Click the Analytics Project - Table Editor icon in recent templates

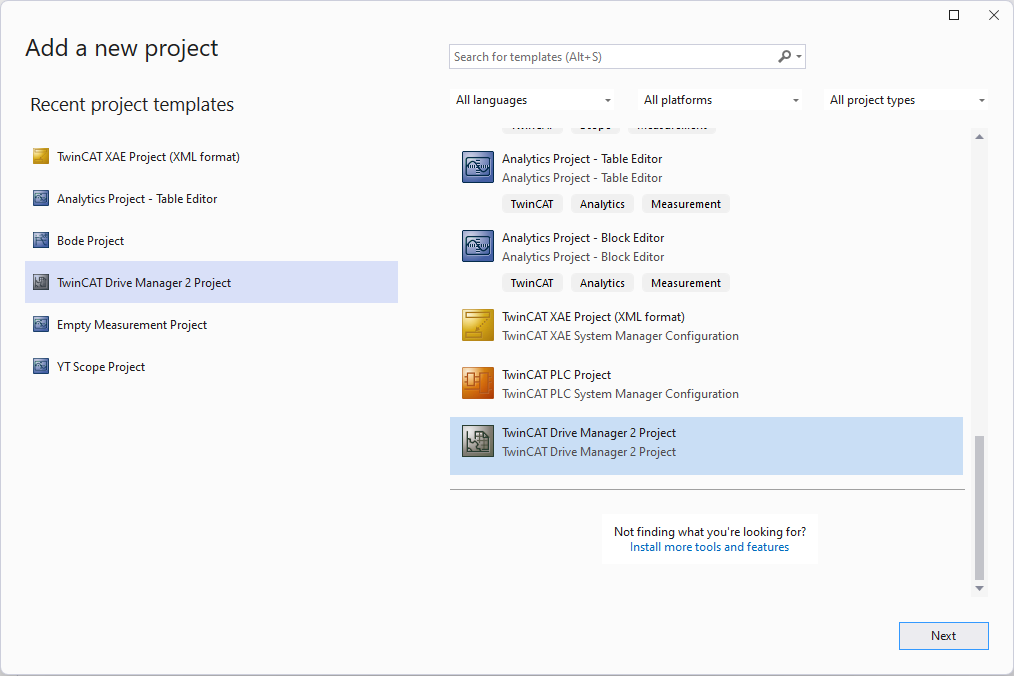(41, 199)
